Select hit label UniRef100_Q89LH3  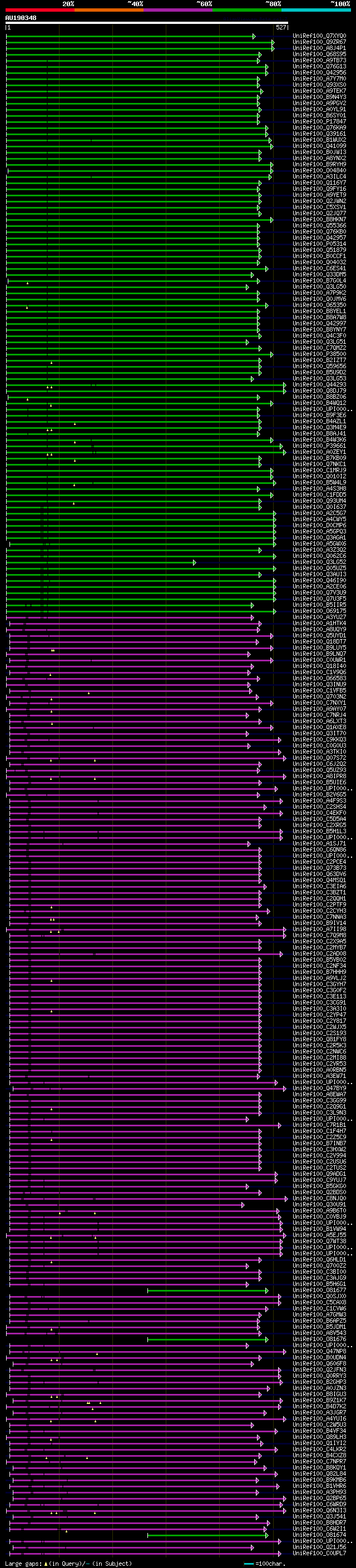319,1437
